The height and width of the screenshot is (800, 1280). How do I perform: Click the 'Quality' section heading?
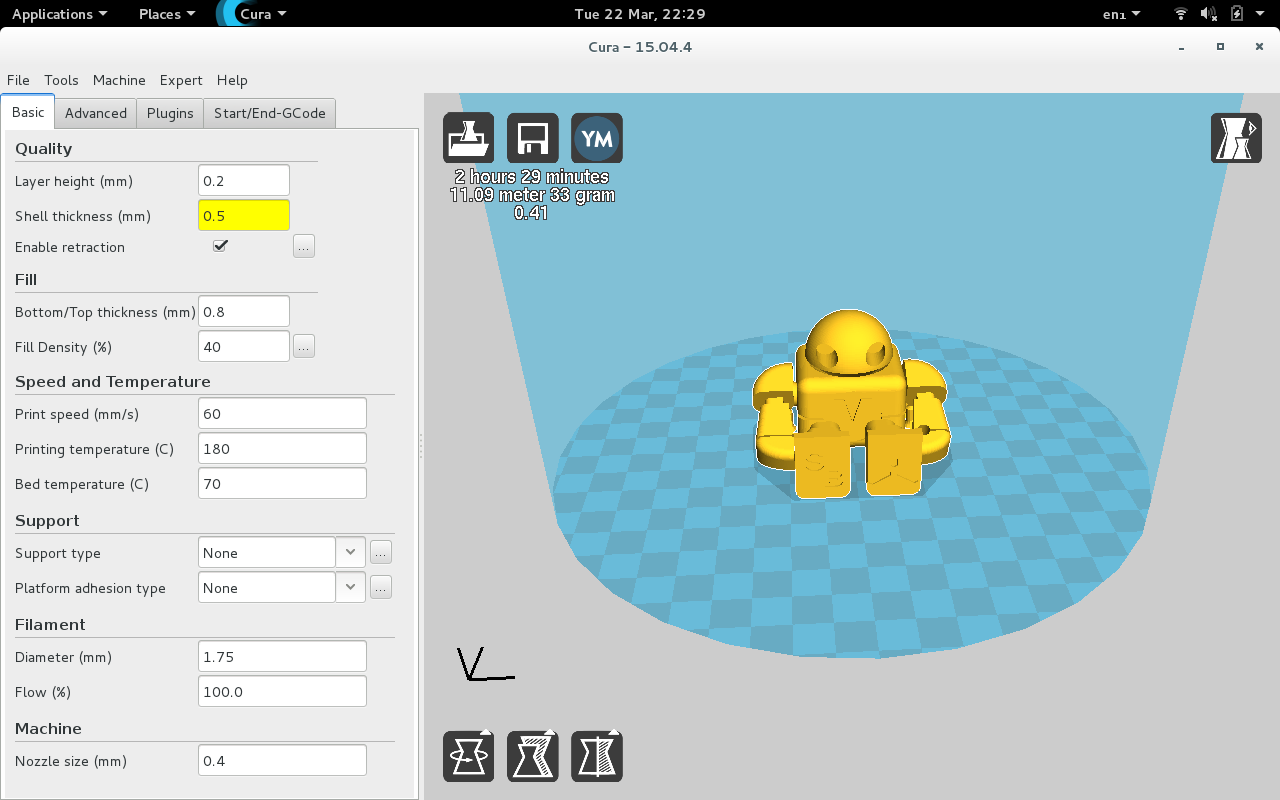tap(44, 148)
